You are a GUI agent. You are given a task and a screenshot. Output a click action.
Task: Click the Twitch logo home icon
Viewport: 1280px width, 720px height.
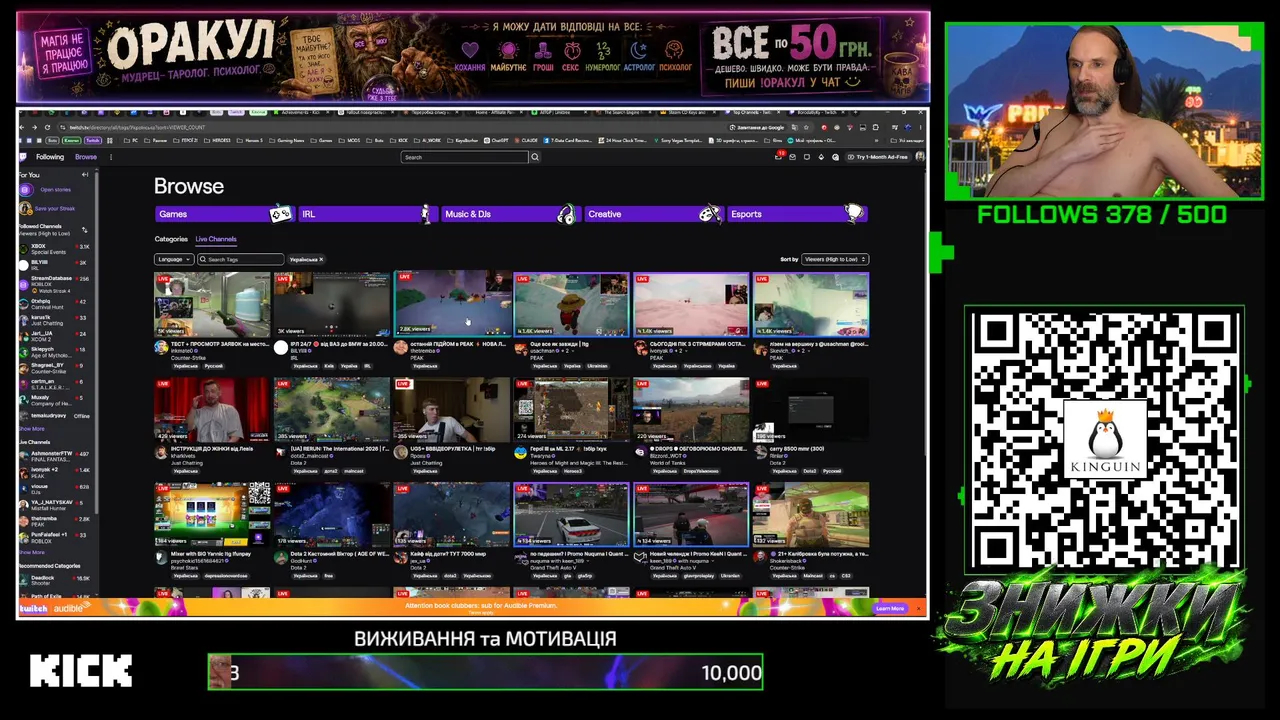[24, 157]
